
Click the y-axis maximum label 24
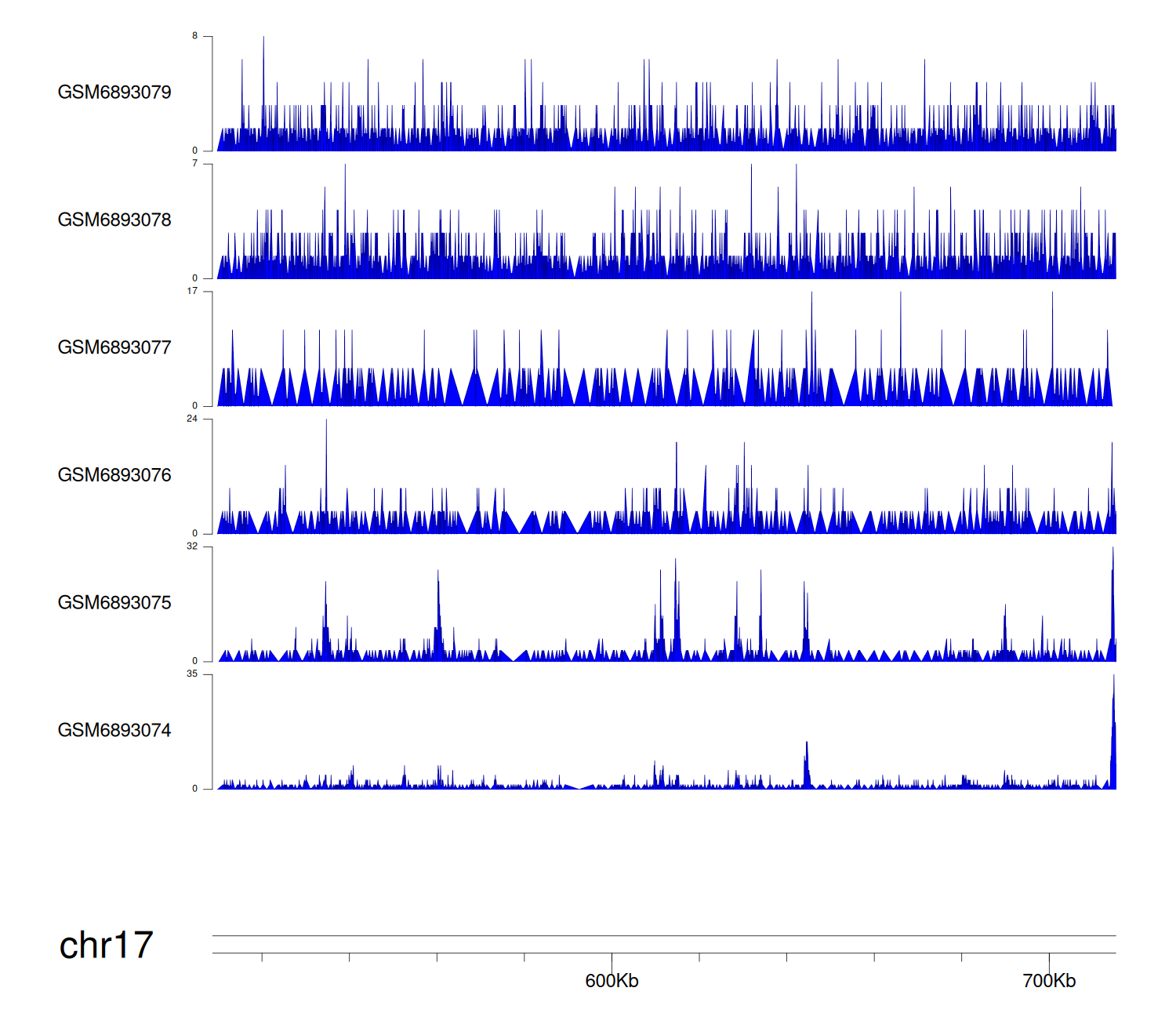click(192, 419)
